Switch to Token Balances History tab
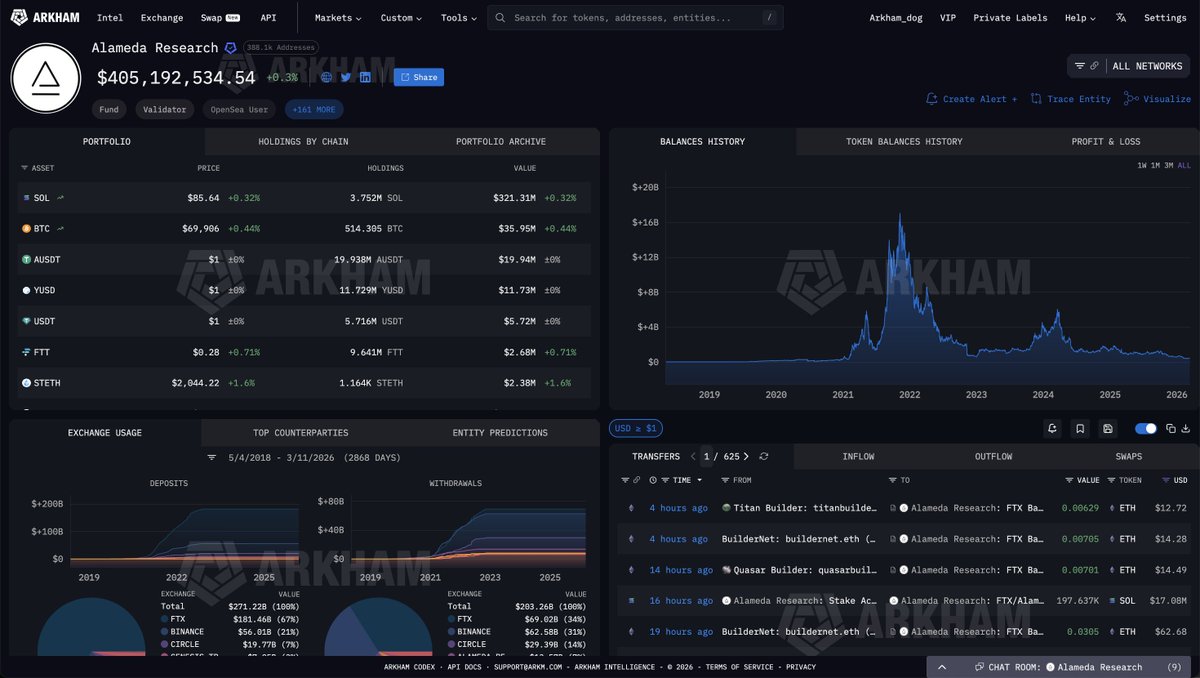This screenshot has height=678, width=1200. tap(904, 141)
